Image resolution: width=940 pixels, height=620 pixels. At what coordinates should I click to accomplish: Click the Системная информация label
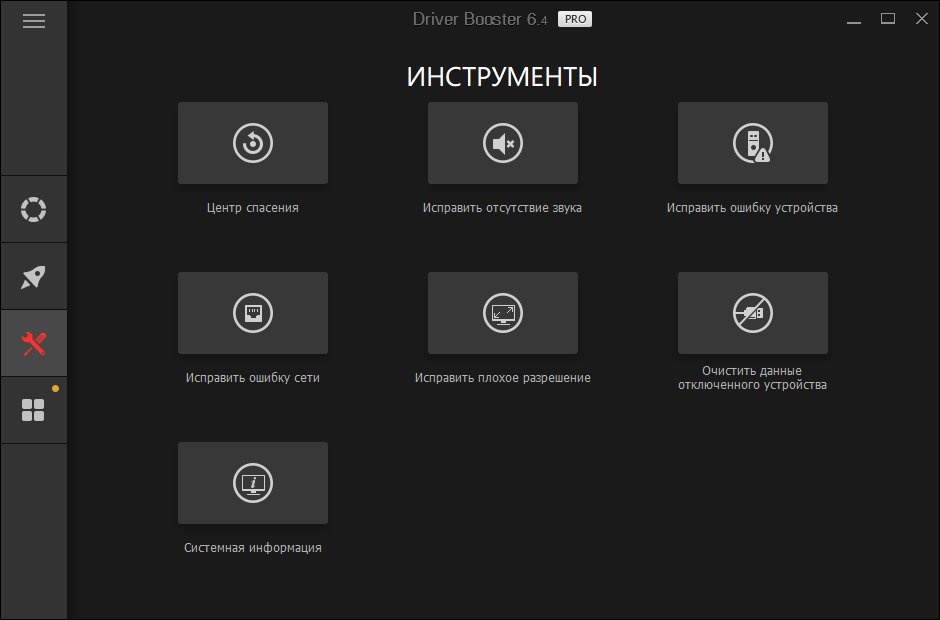pos(253,548)
